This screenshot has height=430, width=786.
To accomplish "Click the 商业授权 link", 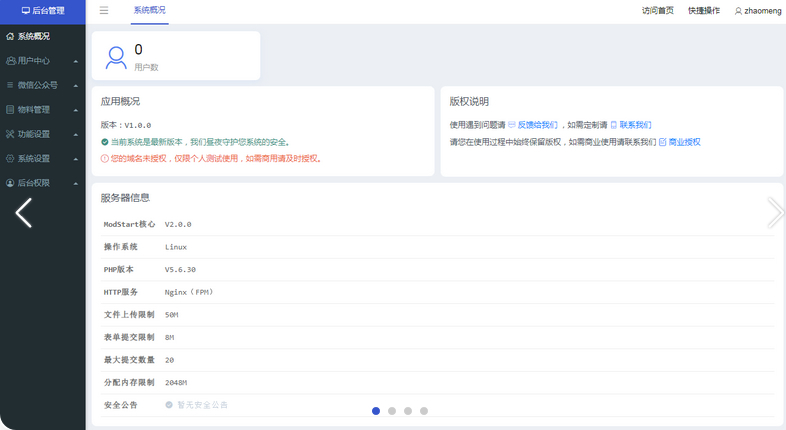I will [x=684, y=142].
